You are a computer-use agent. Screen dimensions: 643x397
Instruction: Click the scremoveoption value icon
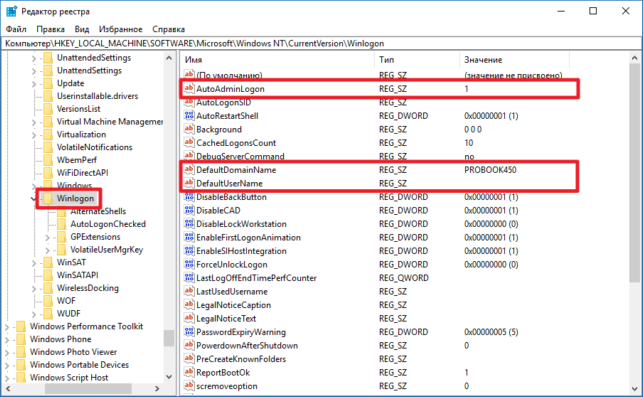coord(189,386)
